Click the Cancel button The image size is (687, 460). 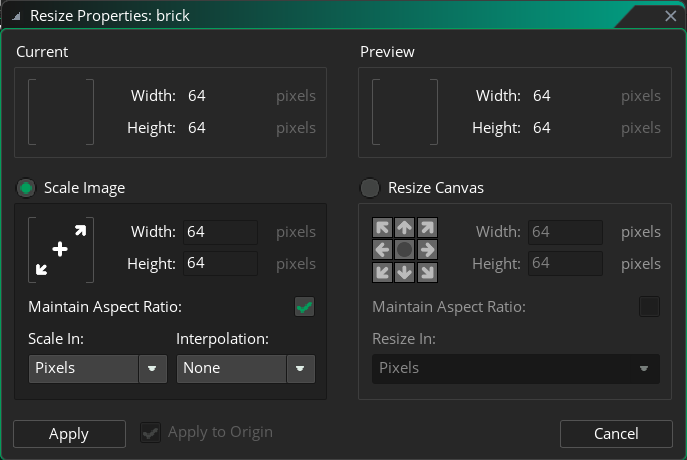(616, 434)
